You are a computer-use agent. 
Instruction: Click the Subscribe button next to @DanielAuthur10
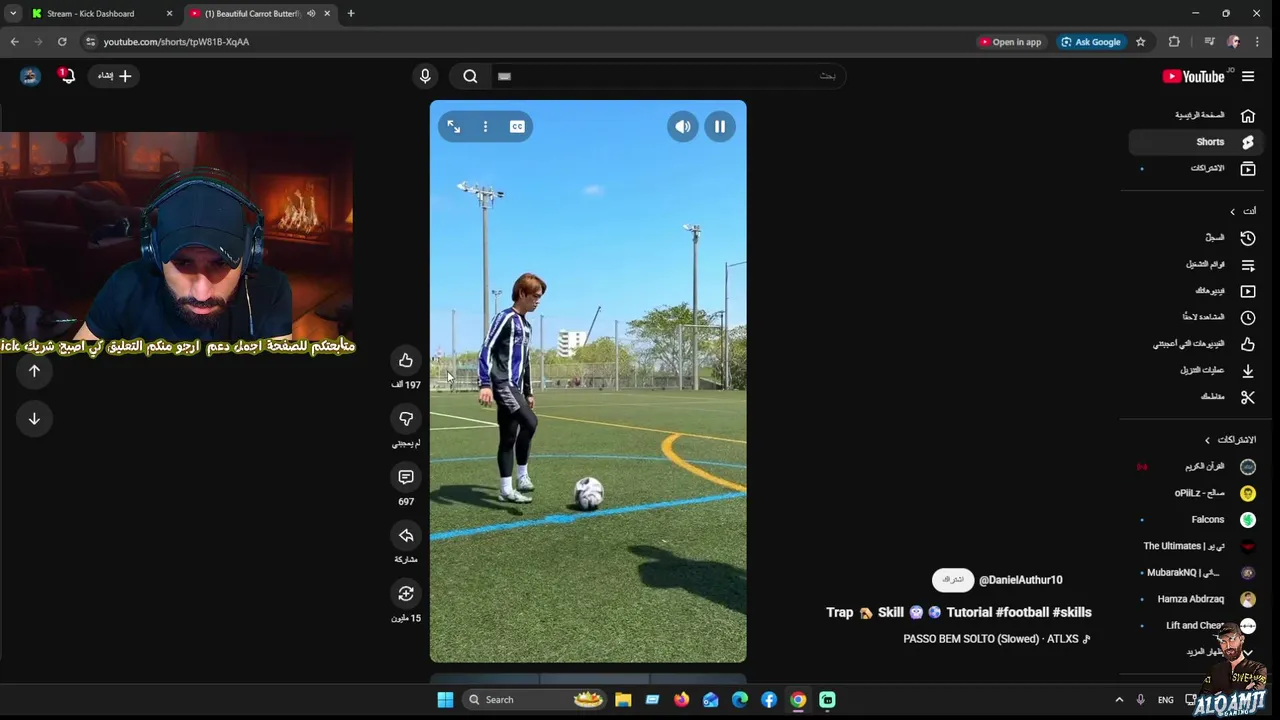click(953, 580)
